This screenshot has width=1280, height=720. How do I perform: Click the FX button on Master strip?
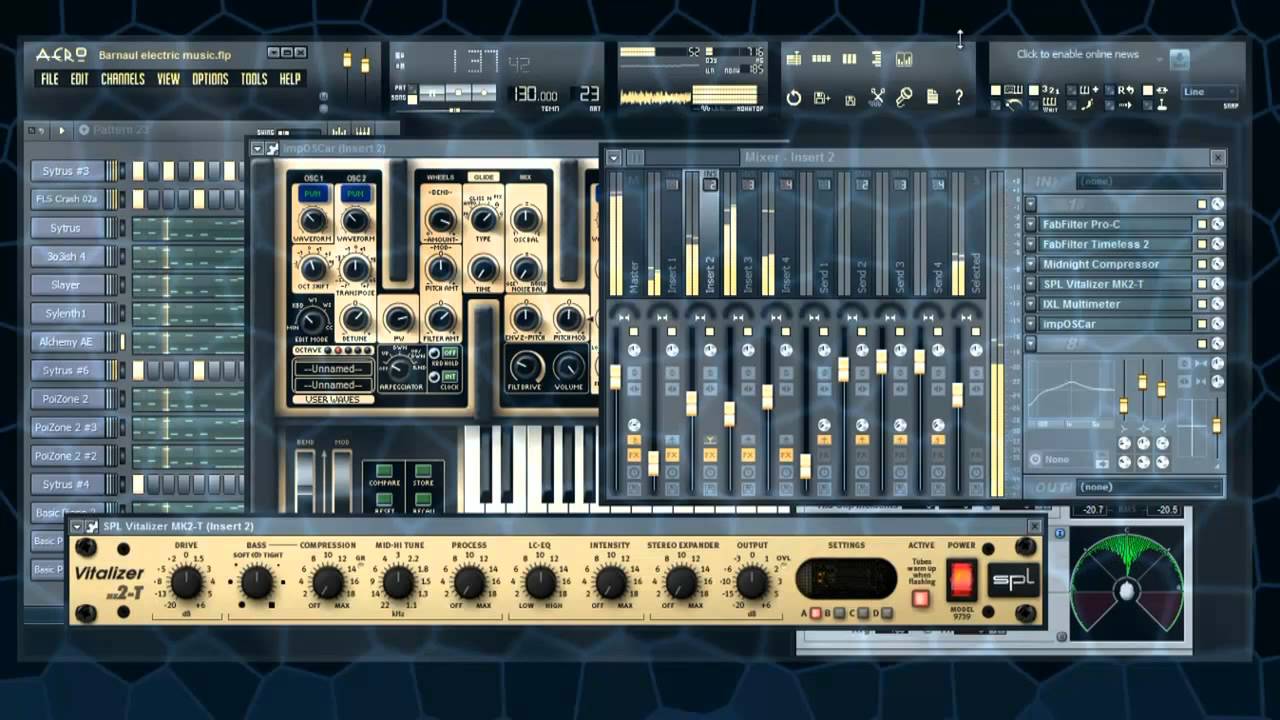point(634,455)
